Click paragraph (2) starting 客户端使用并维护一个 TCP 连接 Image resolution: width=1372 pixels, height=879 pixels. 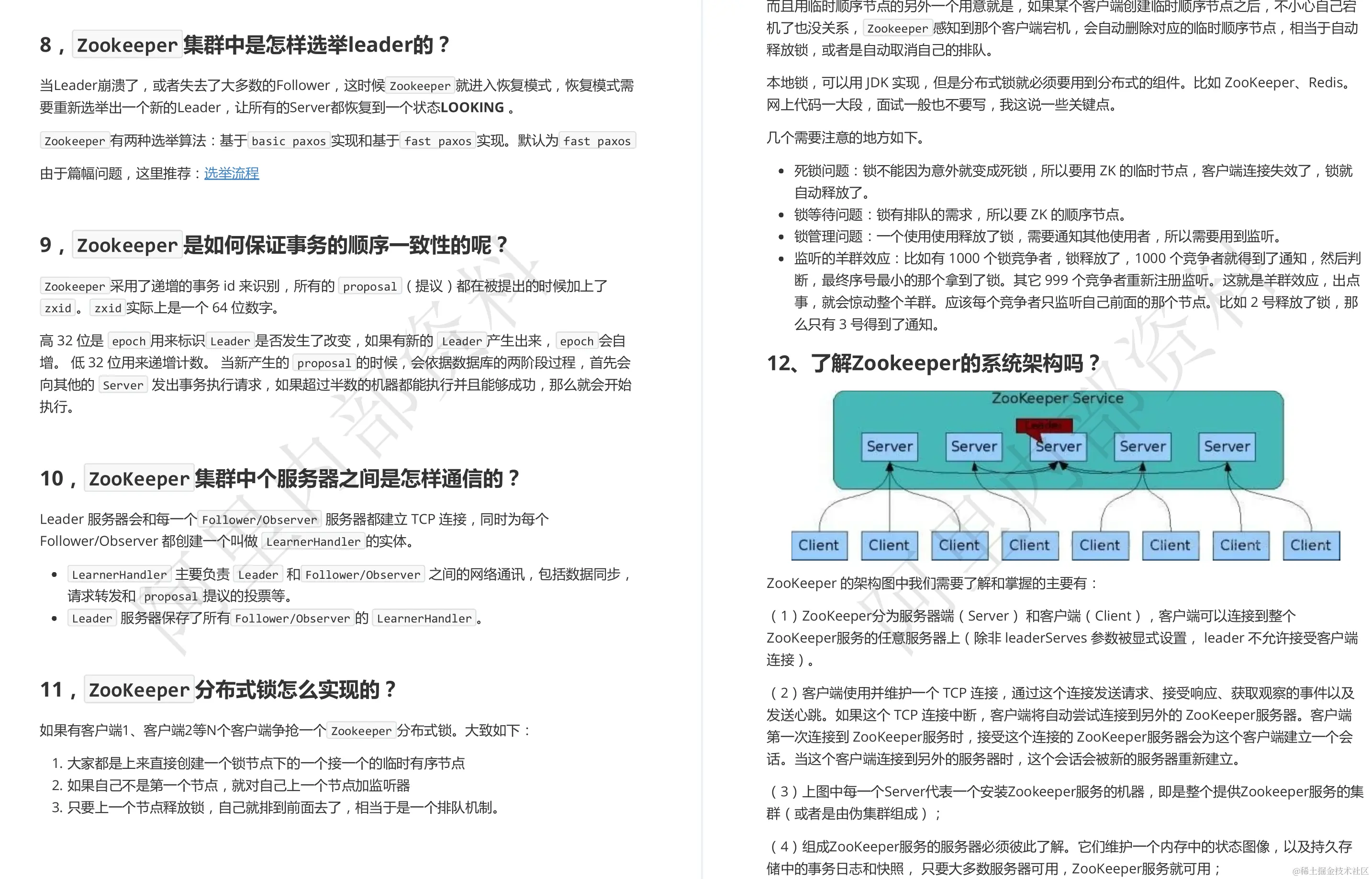(1060, 726)
